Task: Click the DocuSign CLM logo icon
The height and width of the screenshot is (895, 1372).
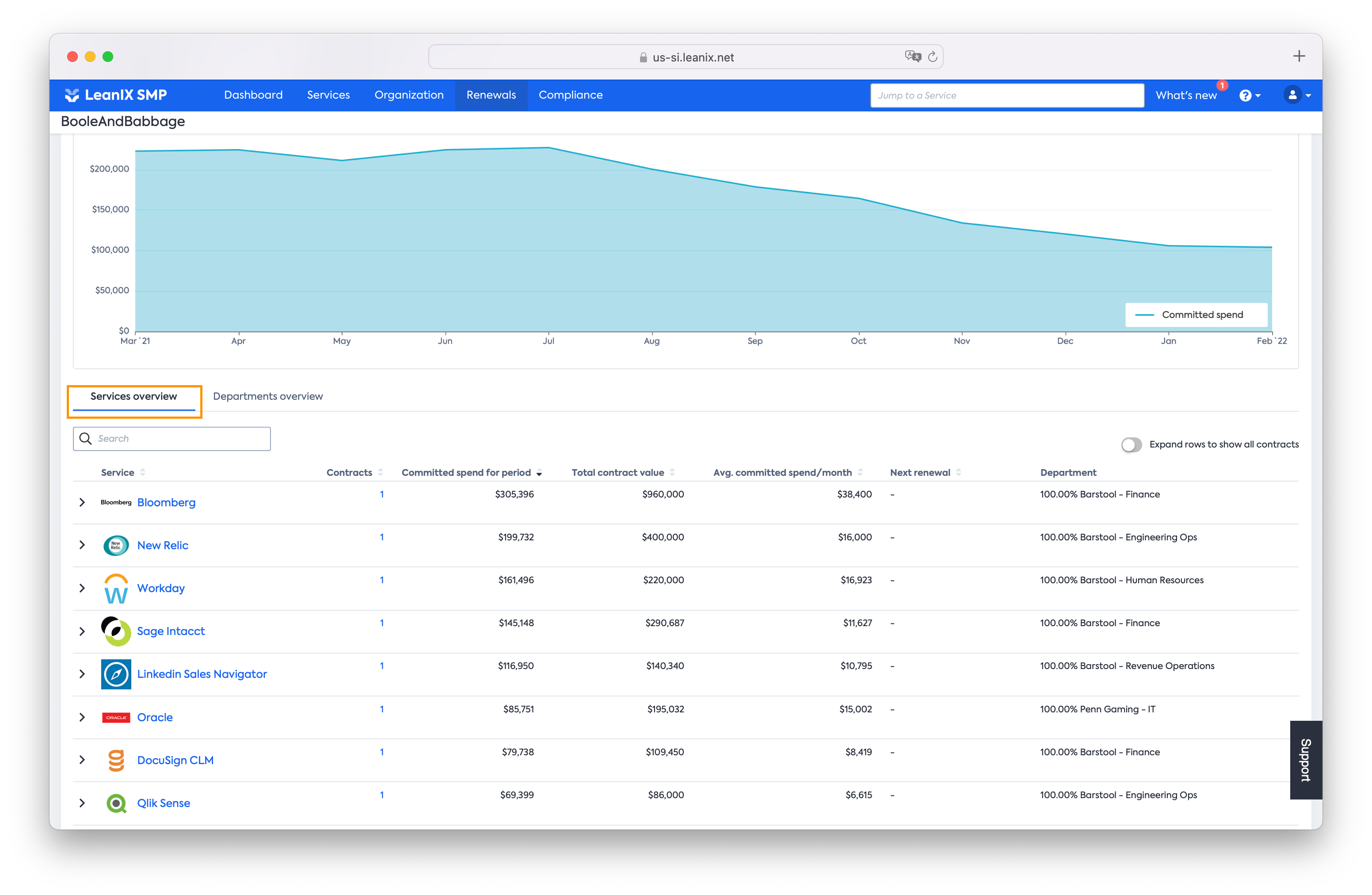Action: 116,760
